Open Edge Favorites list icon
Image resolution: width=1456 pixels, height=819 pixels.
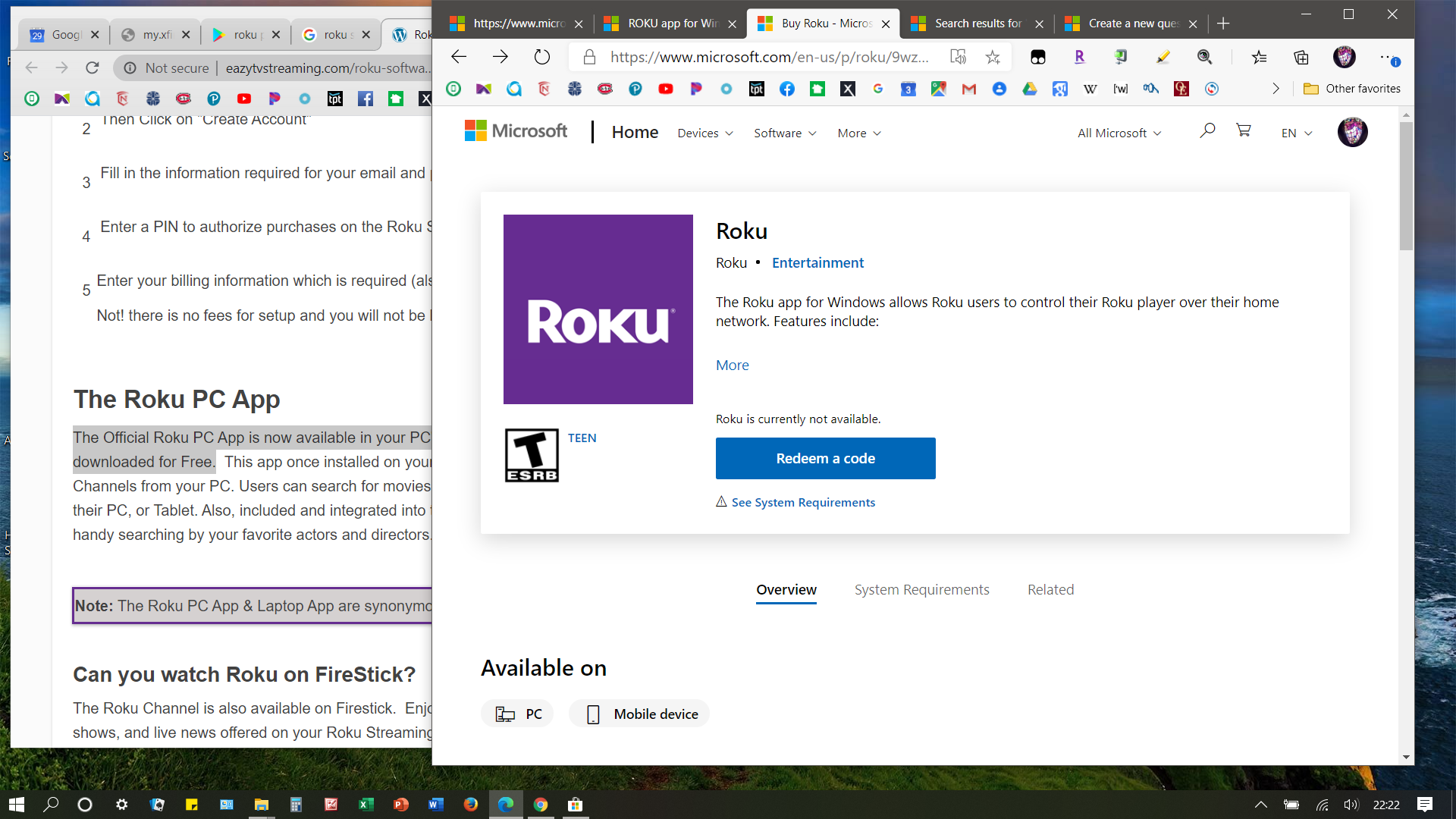tap(1259, 57)
